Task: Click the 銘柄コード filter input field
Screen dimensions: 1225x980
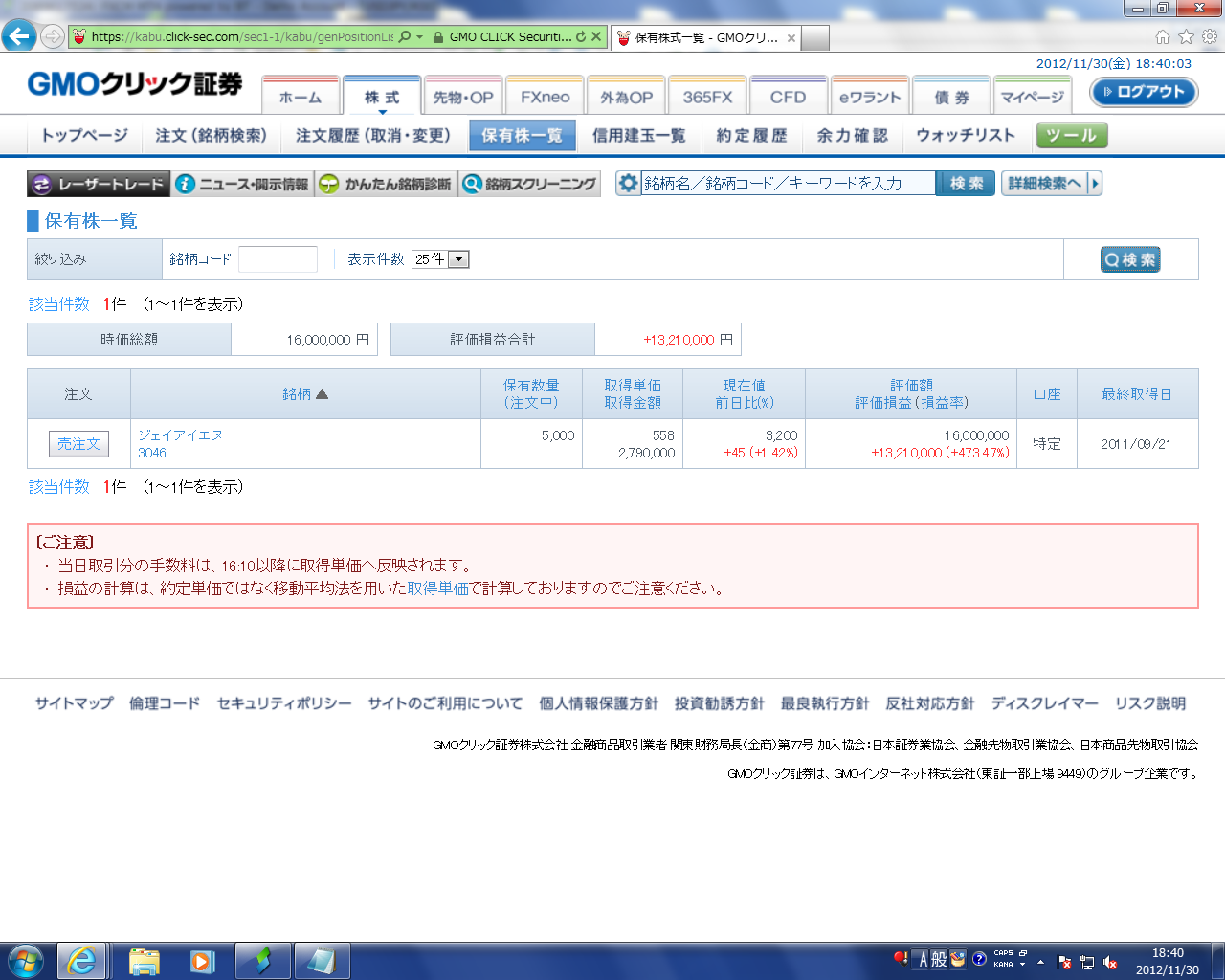Action: tap(278, 259)
